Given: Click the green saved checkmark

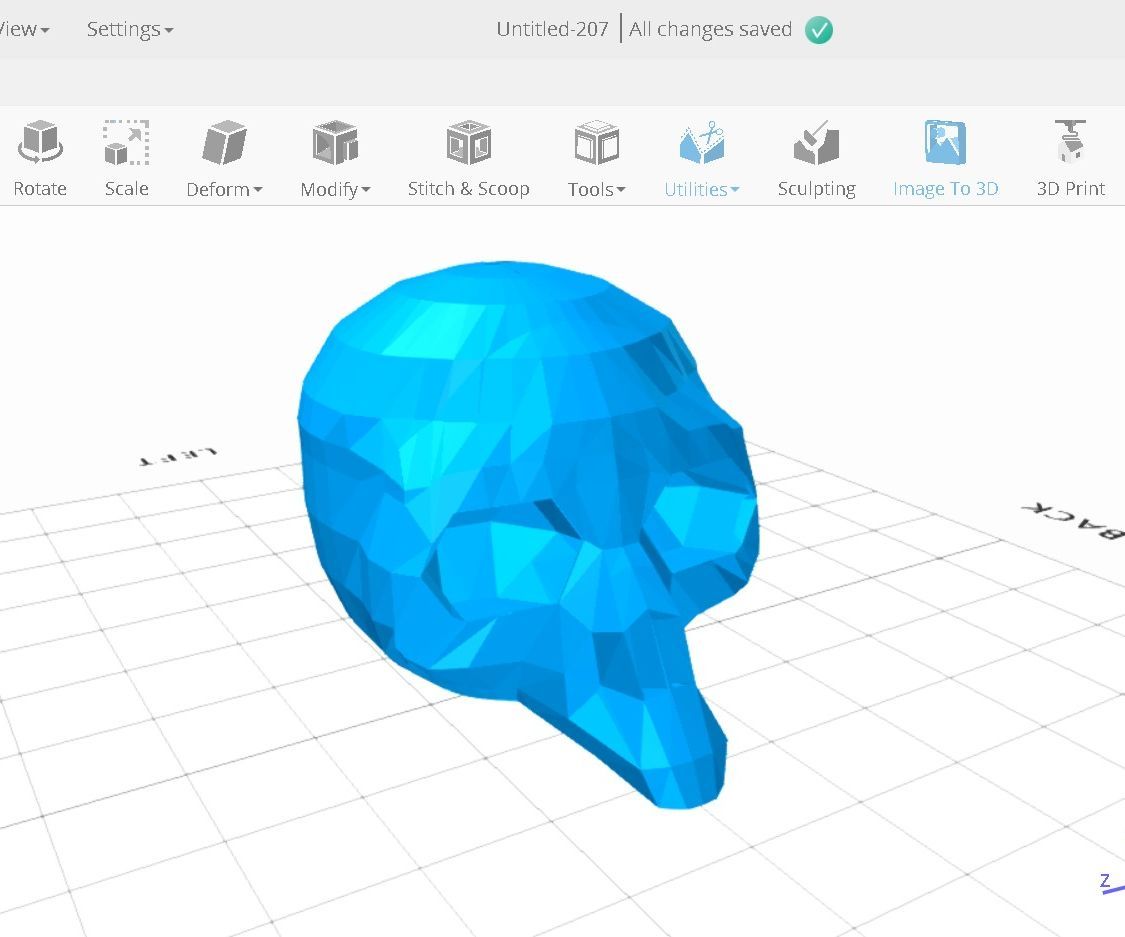Looking at the screenshot, I should (x=818, y=30).
